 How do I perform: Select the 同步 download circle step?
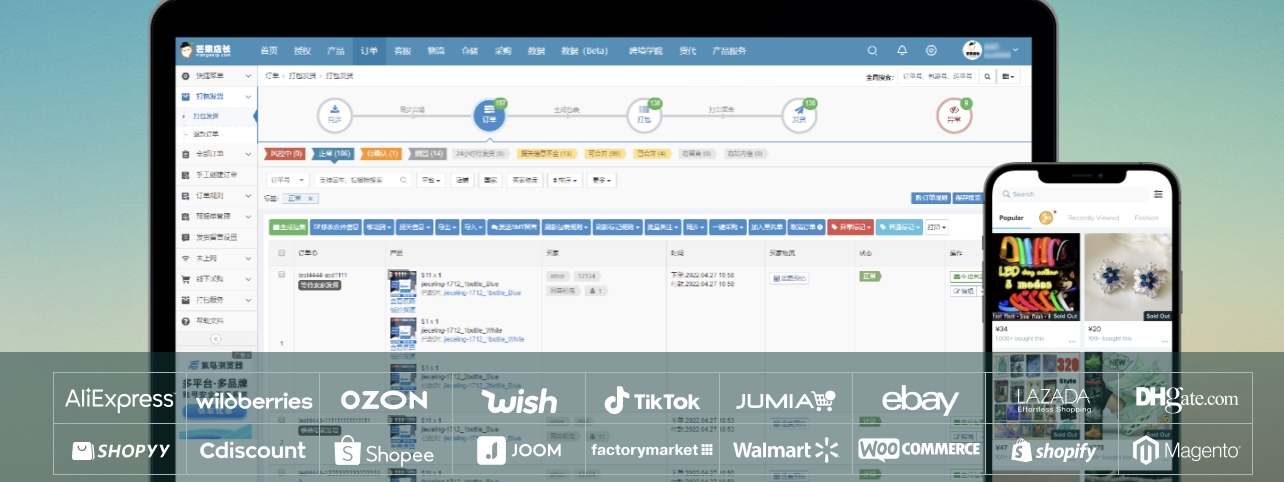(x=334, y=115)
